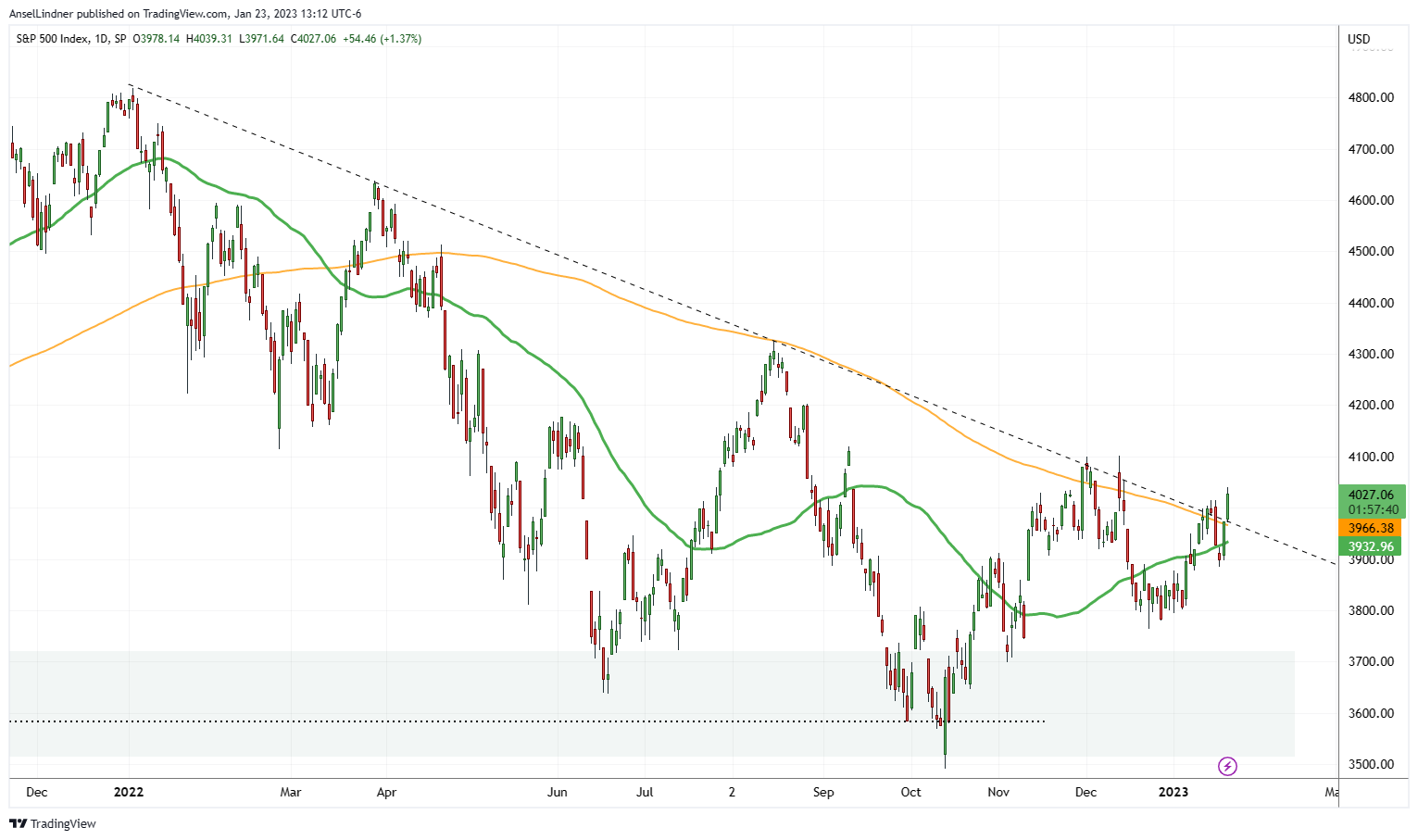Viewport: 1418px width, 840px height.
Task: Click the AnselLindner author name in header
Action: 41,14
